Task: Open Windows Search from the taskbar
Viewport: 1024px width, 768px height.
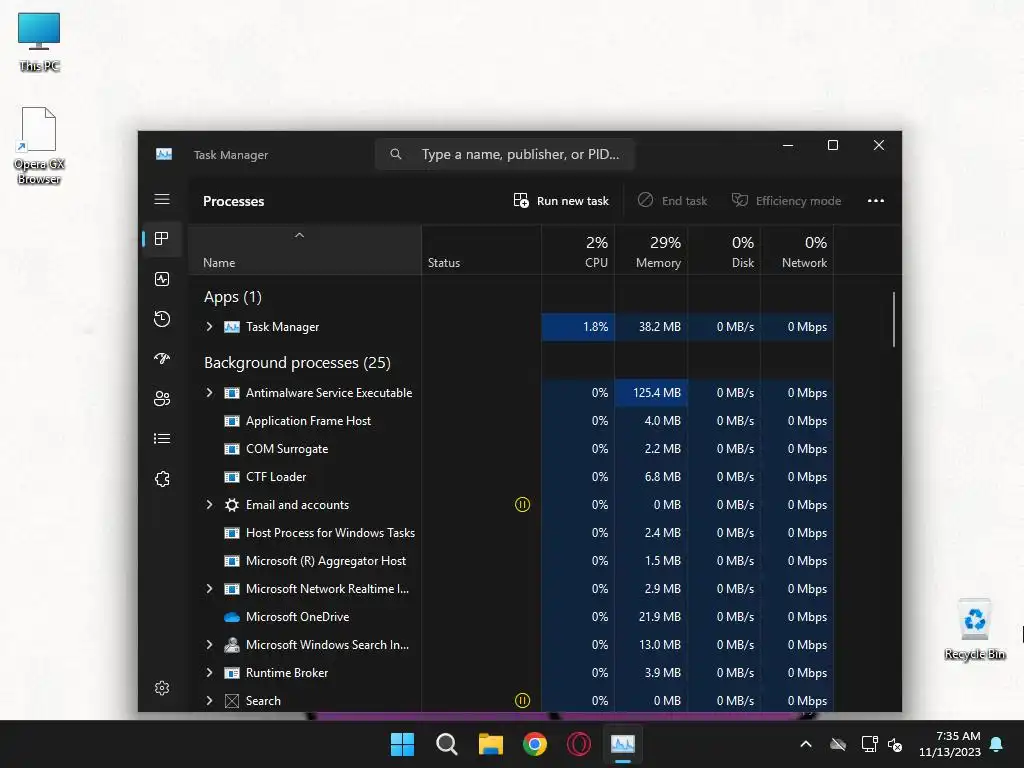Action: pos(447,744)
